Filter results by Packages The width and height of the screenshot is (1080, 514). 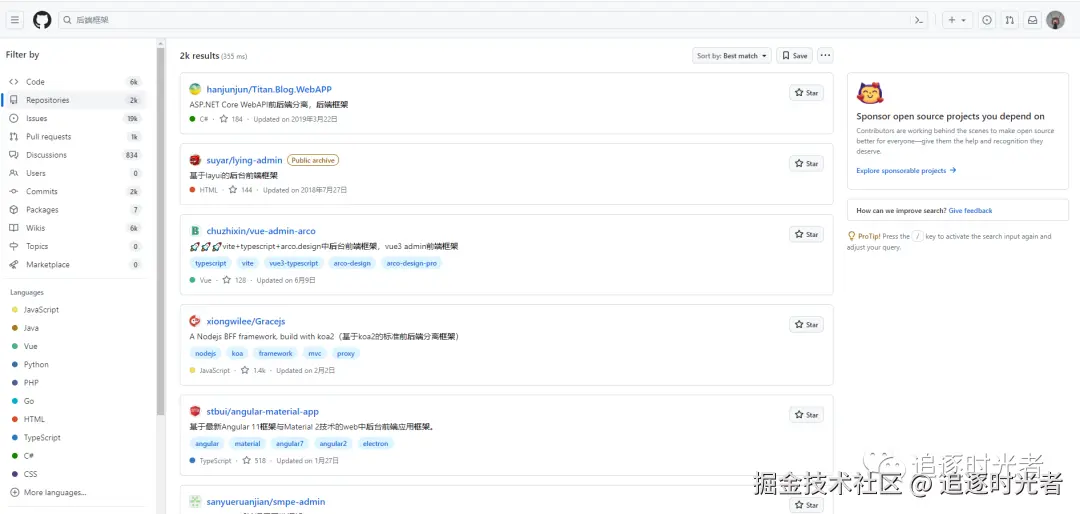click(74, 209)
